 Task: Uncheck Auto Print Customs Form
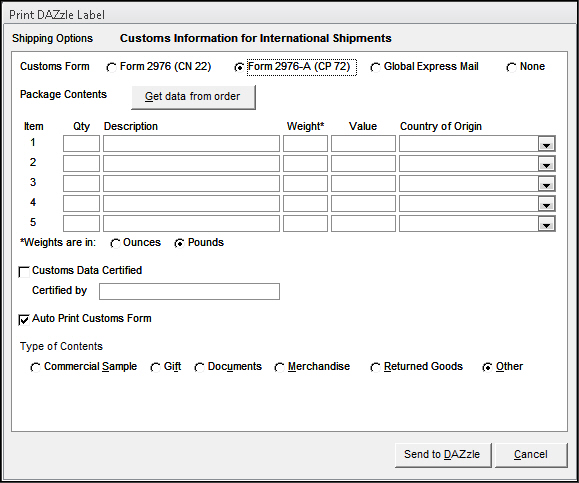coord(24,320)
